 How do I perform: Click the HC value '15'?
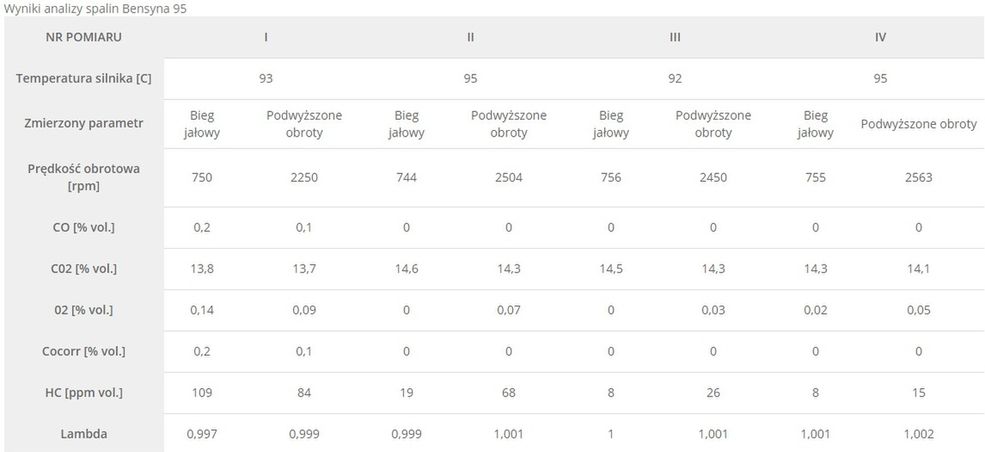918,393
